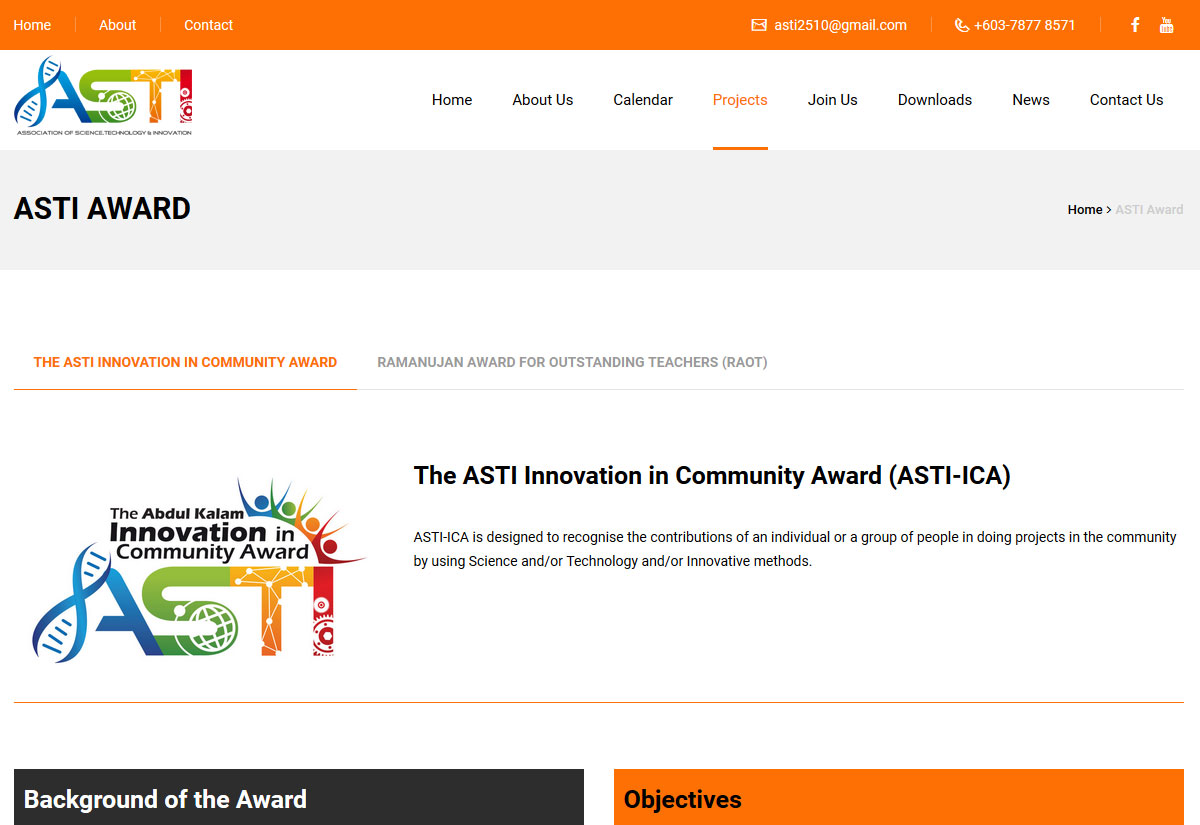Go to About Us in main navigation
This screenshot has width=1200, height=825.
point(542,100)
